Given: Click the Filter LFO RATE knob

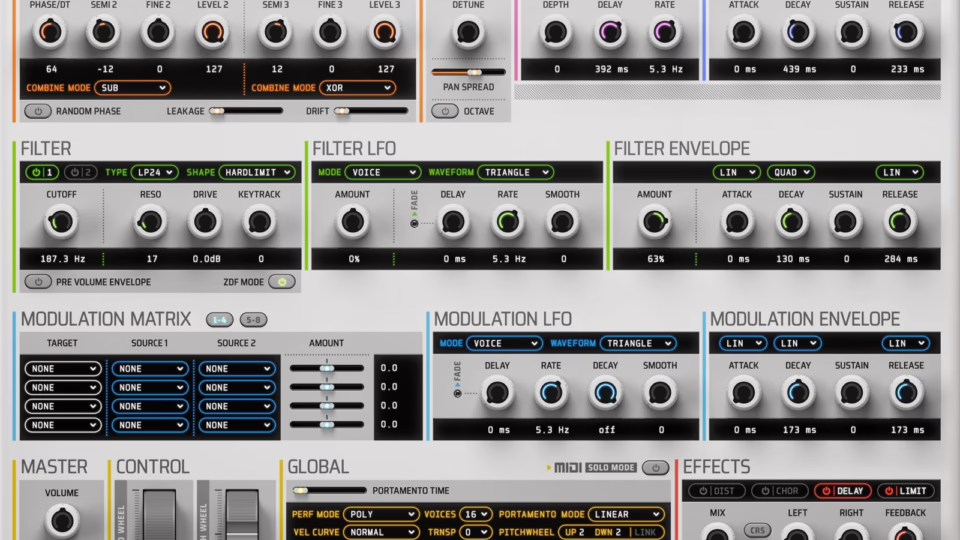Looking at the screenshot, I should (508, 222).
